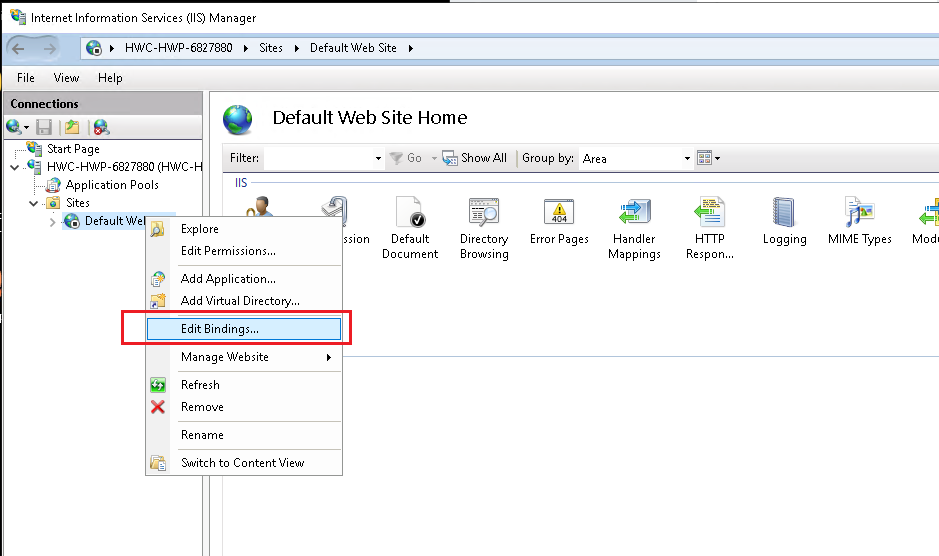Choose Rename from context menu
Screen dimensions: 939x556
tap(244, 435)
